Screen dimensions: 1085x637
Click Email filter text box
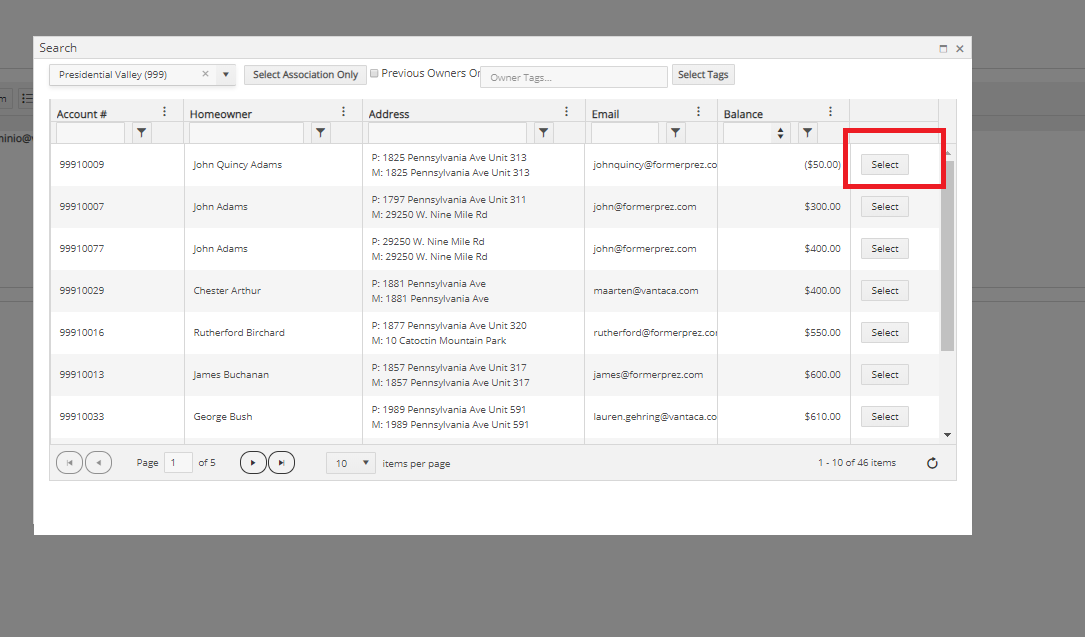coord(625,133)
